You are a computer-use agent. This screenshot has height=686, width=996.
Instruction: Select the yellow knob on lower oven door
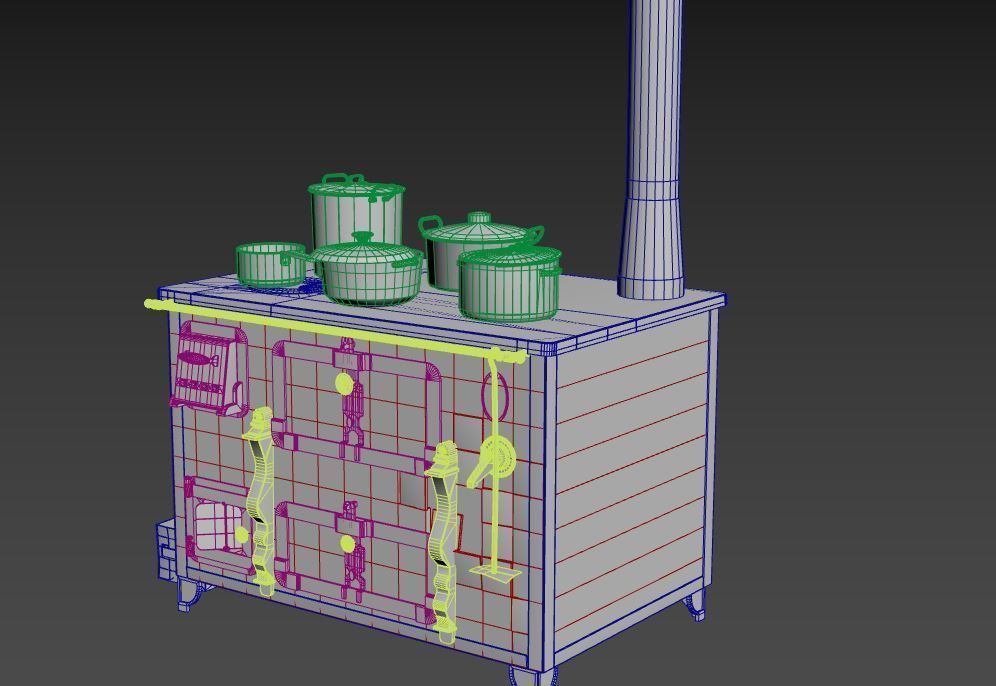click(347, 544)
